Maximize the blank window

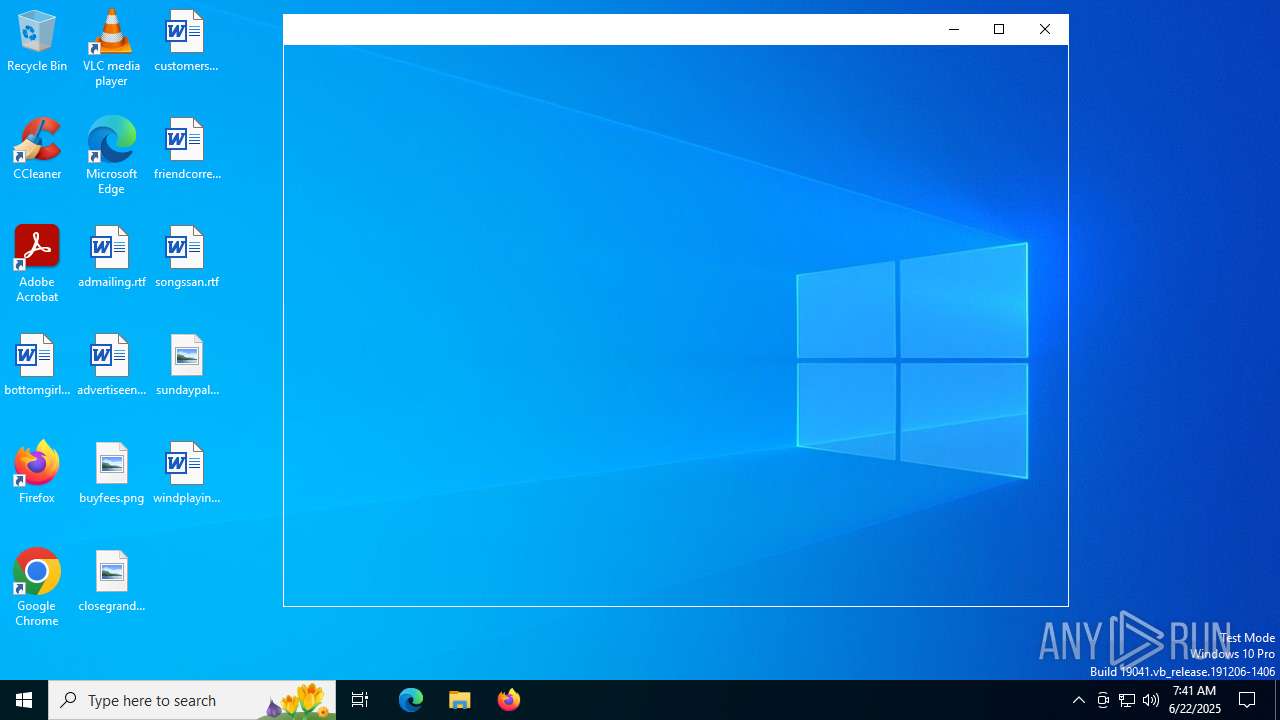[999, 29]
